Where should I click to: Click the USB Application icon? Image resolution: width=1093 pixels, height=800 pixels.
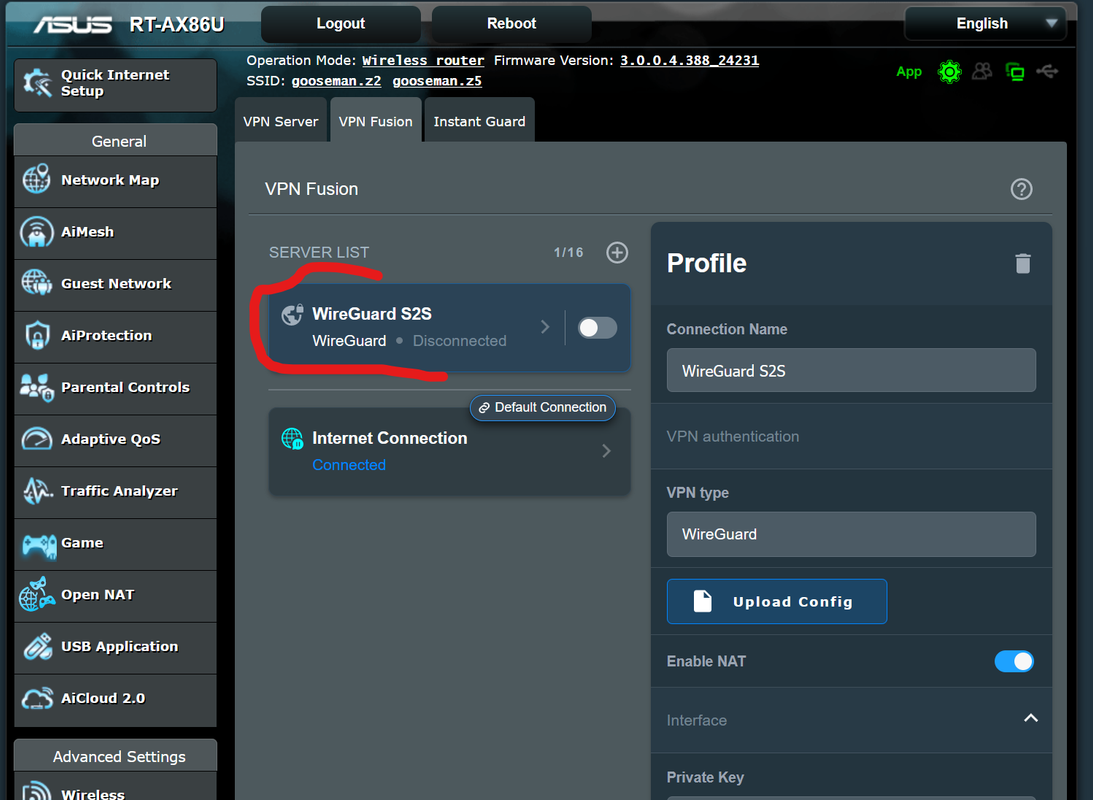coord(38,646)
